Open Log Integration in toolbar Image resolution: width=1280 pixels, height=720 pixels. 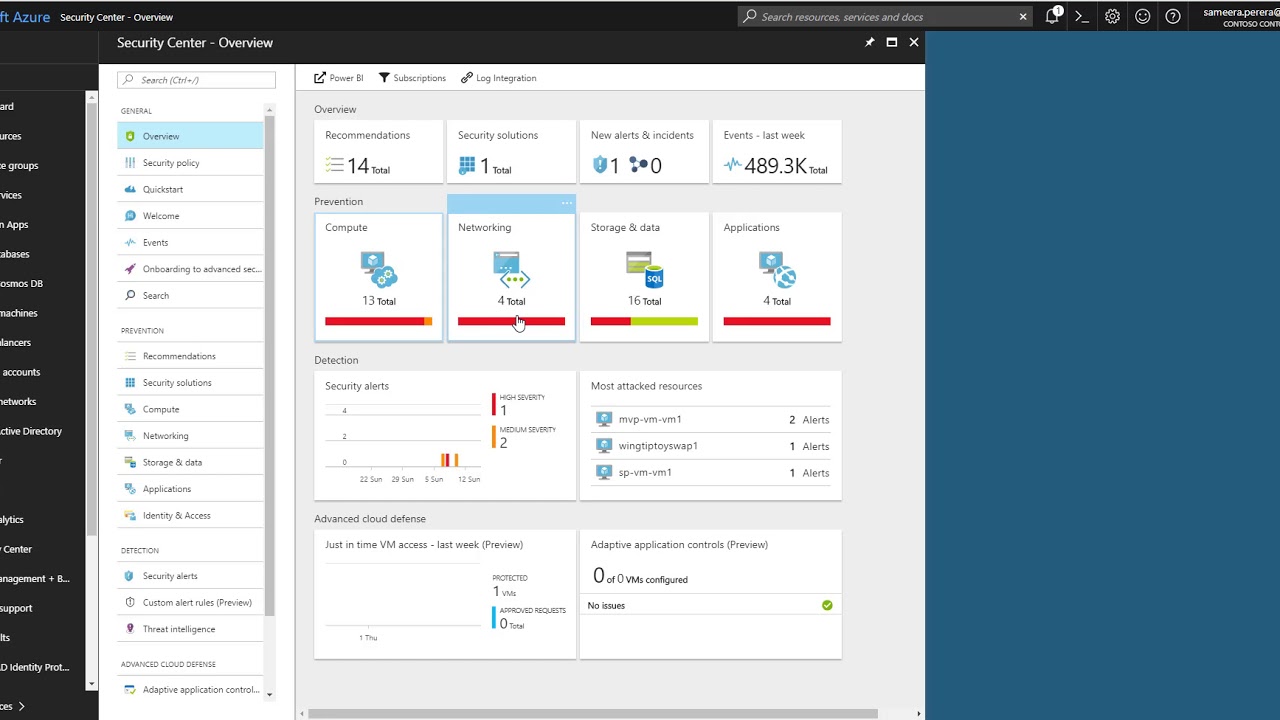click(x=498, y=78)
